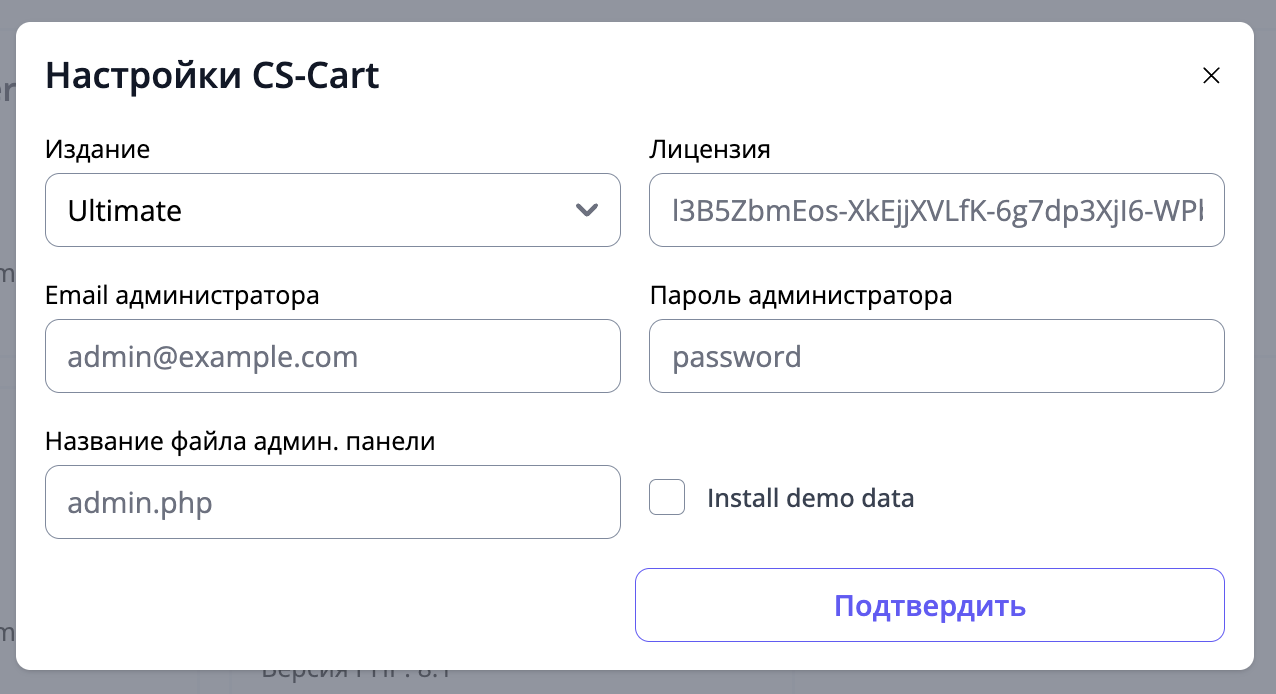The height and width of the screenshot is (694, 1276).
Task: Focus the Пароль администратора password field
Action: click(936, 356)
